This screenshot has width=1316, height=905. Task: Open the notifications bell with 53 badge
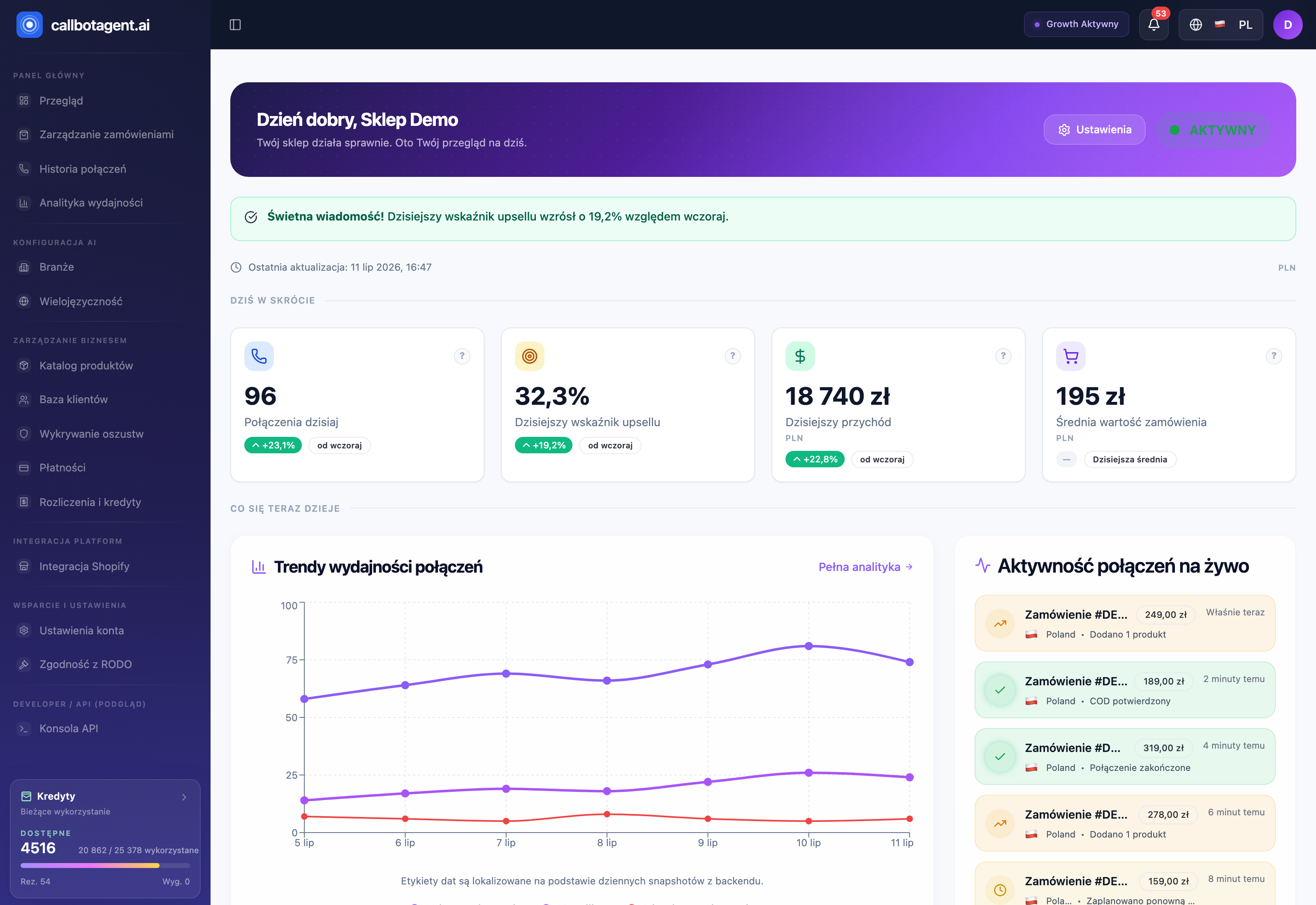point(1153,24)
